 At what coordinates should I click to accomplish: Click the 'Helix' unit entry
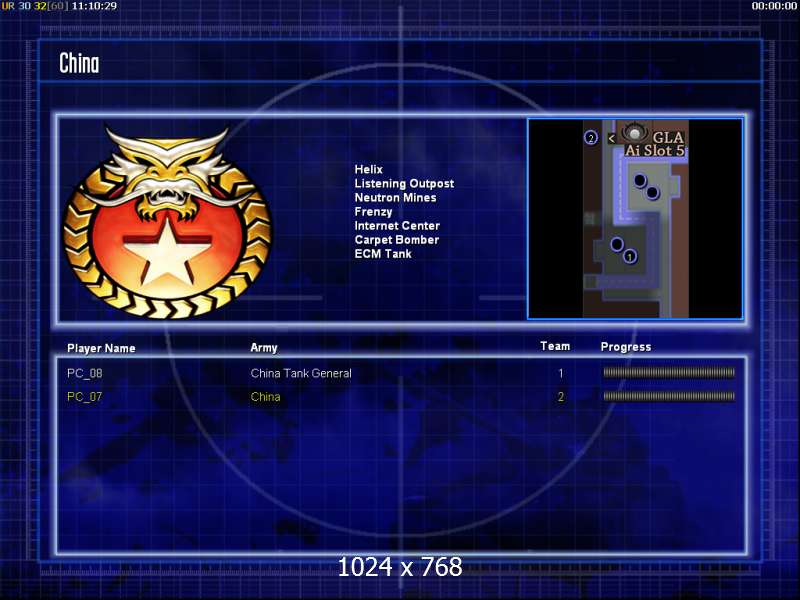pyautogui.click(x=368, y=169)
